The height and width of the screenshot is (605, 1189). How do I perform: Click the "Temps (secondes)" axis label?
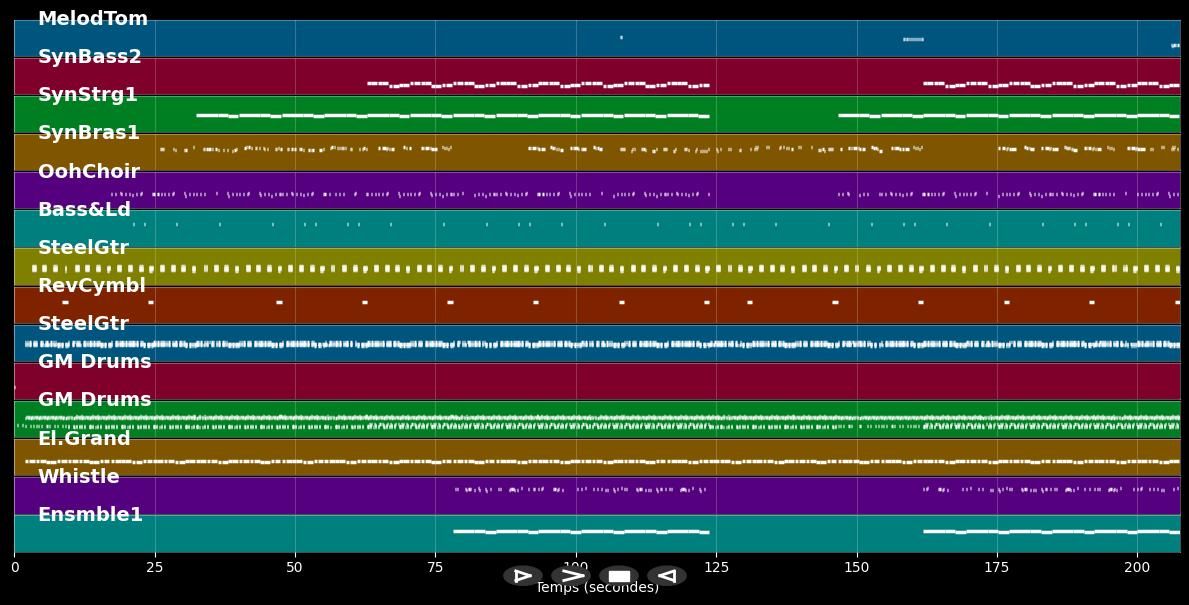[597, 589]
